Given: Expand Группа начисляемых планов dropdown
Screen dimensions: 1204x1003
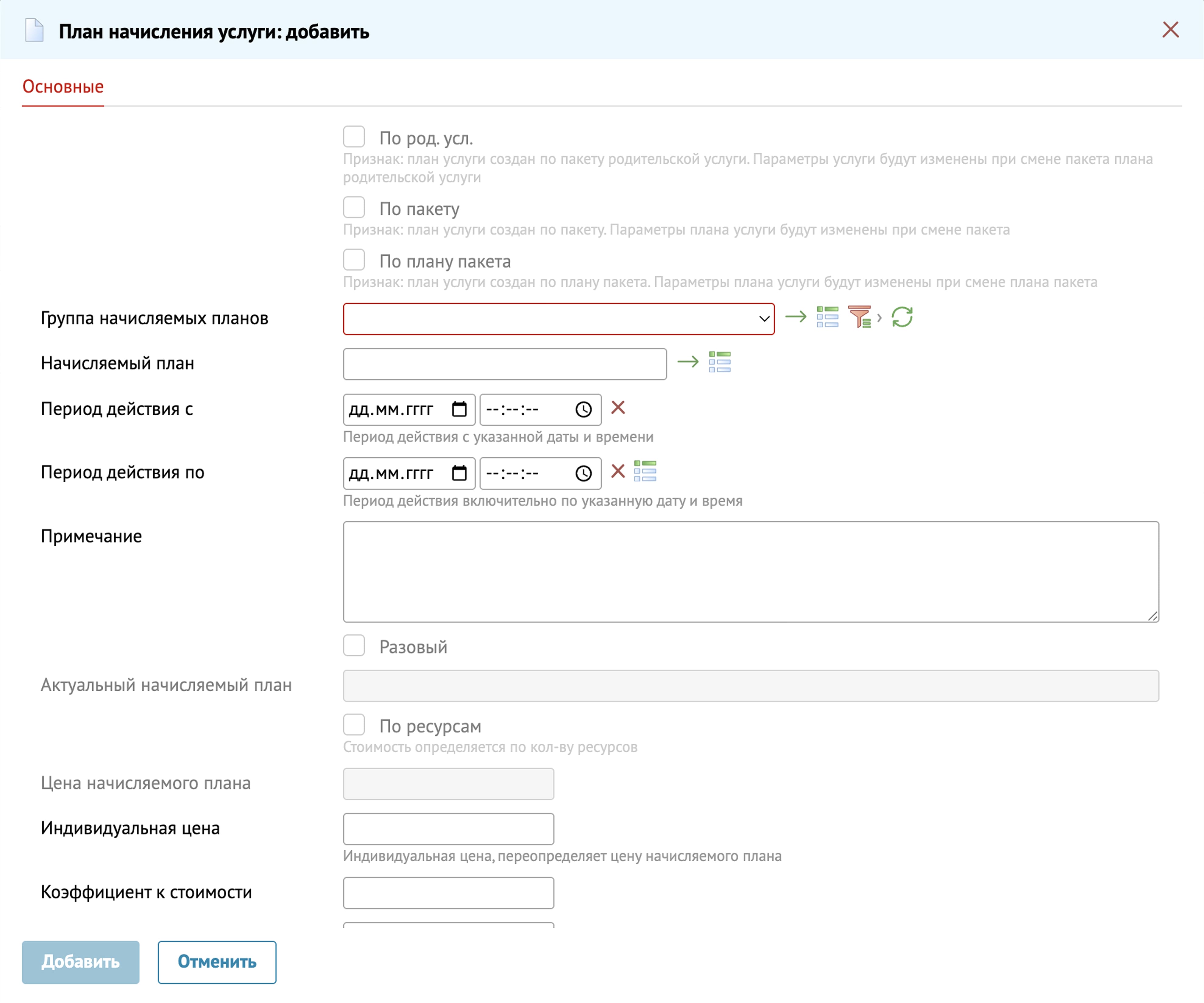Looking at the screenshot, I should [x=558, y=319].
